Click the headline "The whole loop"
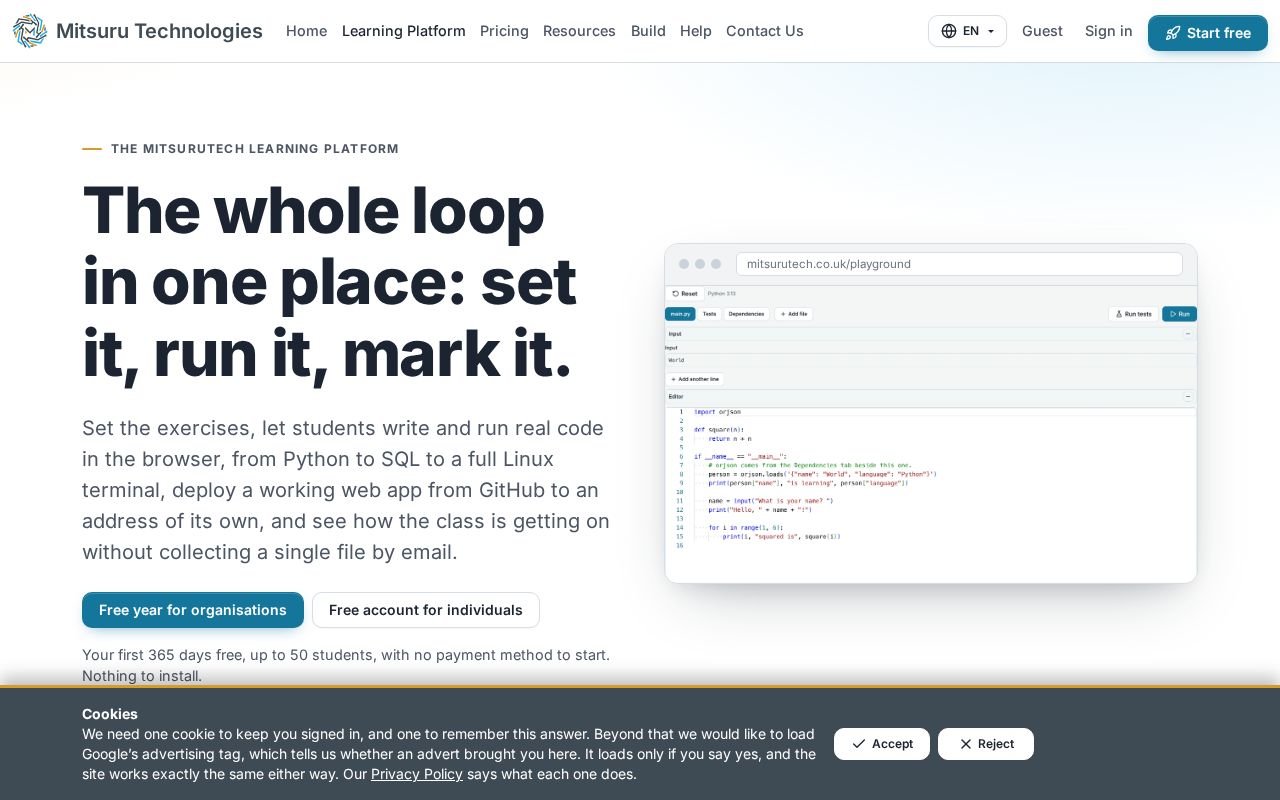Screen dimensions: 1280x800 point(313,210)
